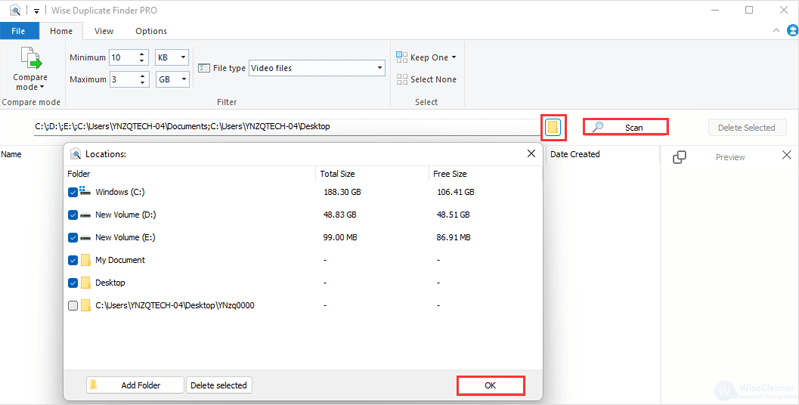Switch to the Home ribbon tab
799x405 pixels.
(61, 31)
